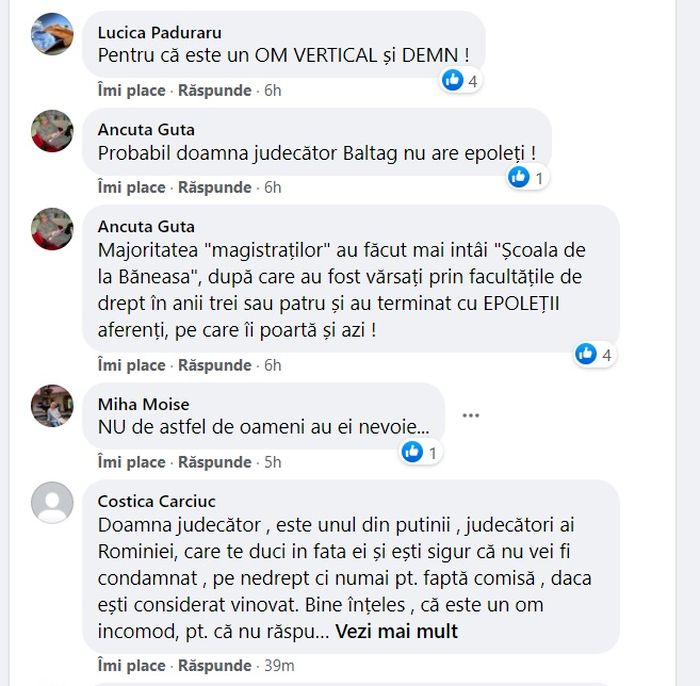View the like count on Ancuta Guta's Baltag comment
Screen dimensions: 700x686
pos(527,178)
